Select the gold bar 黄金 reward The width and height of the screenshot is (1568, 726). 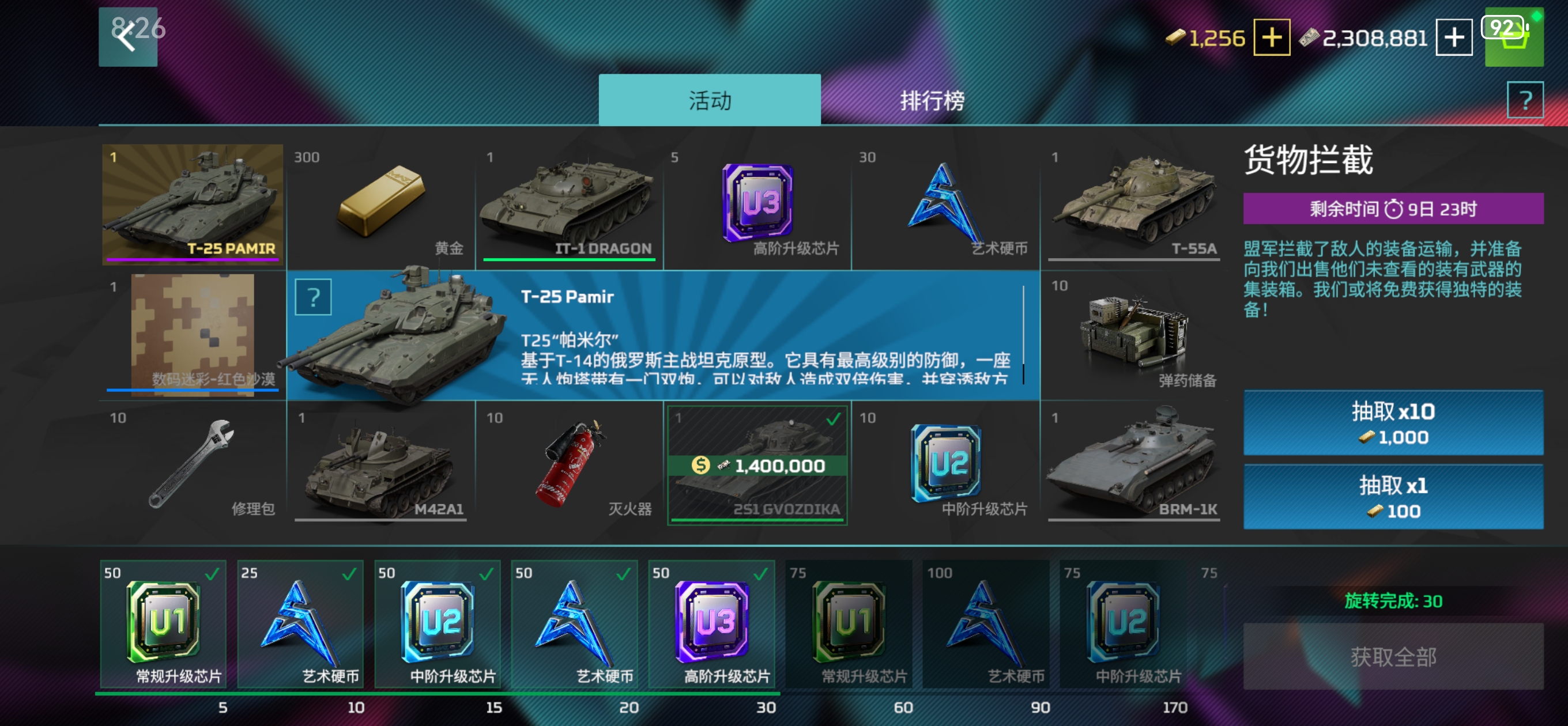(x=381, y=206)
